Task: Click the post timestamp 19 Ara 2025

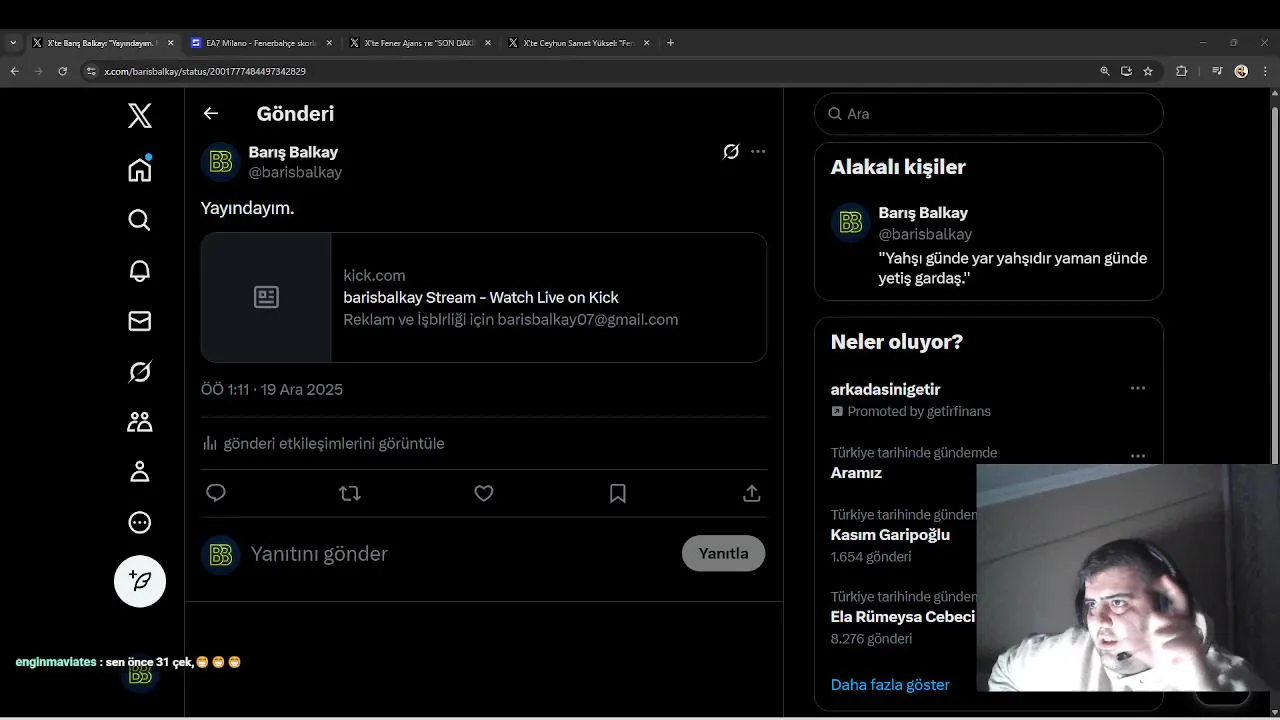Action: (x=272, y=389)
